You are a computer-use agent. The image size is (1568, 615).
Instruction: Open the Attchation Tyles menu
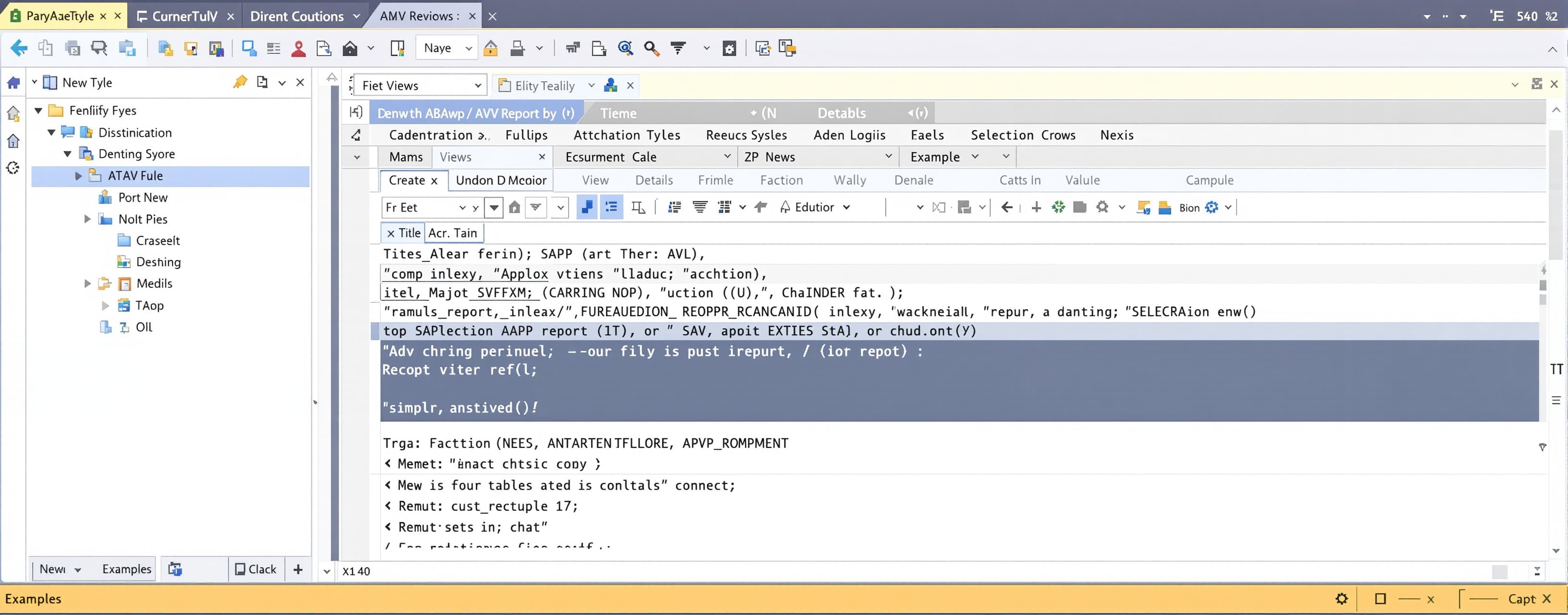626,135
